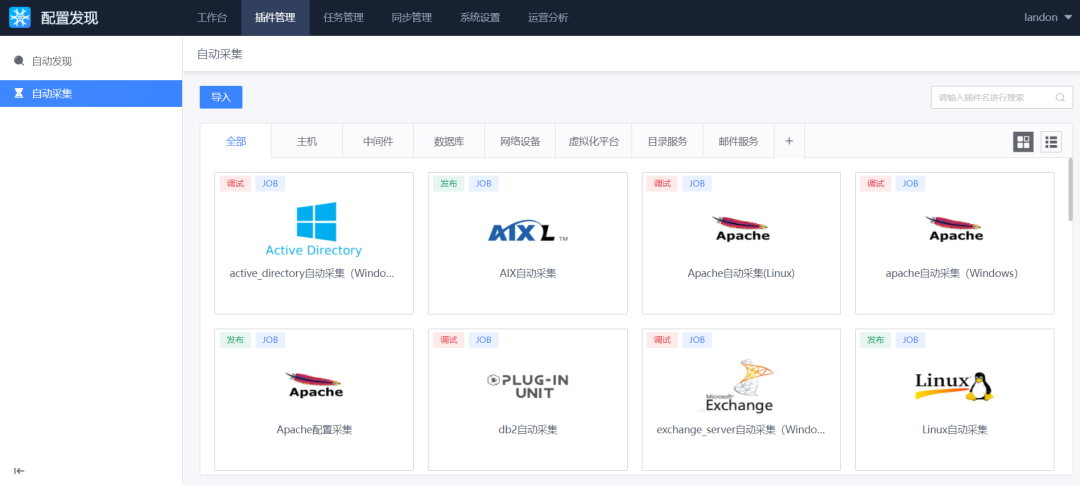Screen dimensions: 1080x485
Task: Click the Active Directory Windows logo
Action: (x=314, y=229)
